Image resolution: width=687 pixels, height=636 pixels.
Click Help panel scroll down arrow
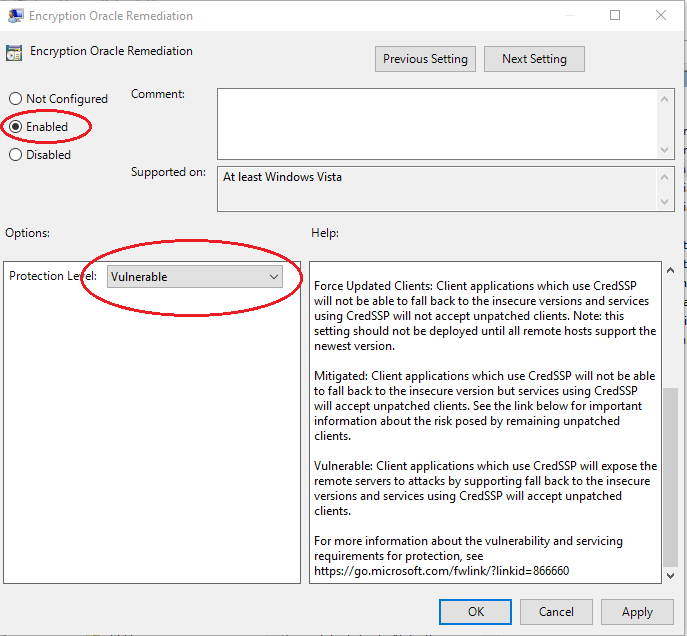pos(670,576)
